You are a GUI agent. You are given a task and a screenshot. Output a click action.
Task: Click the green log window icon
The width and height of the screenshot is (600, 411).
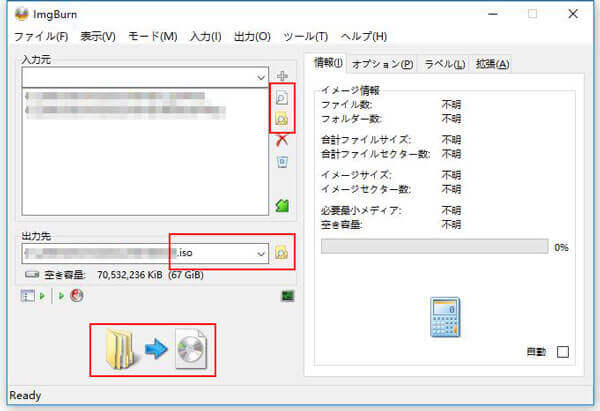pyautogui.click(x=288, y=296)
